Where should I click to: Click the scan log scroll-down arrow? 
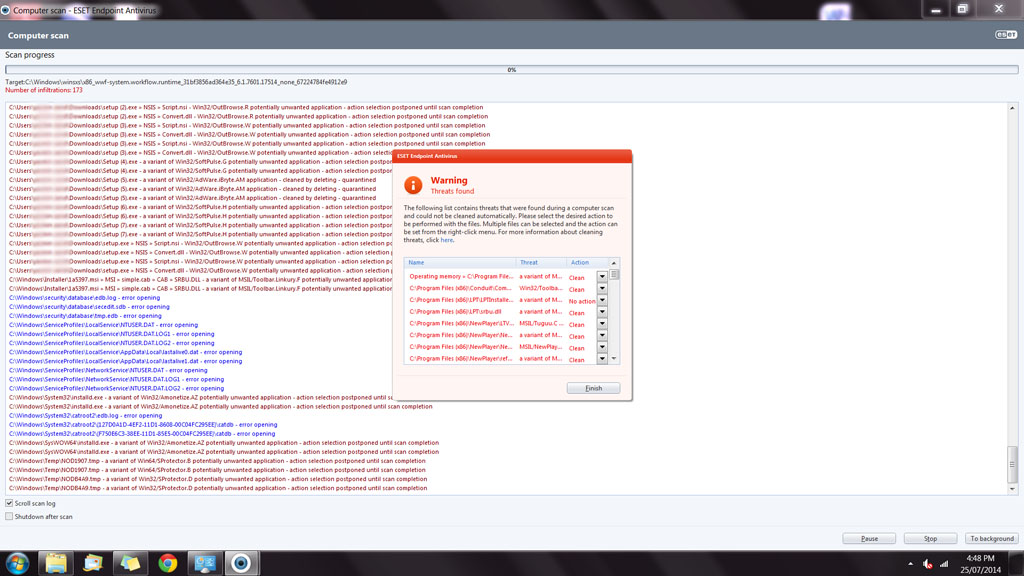(x=1012, y=489)
